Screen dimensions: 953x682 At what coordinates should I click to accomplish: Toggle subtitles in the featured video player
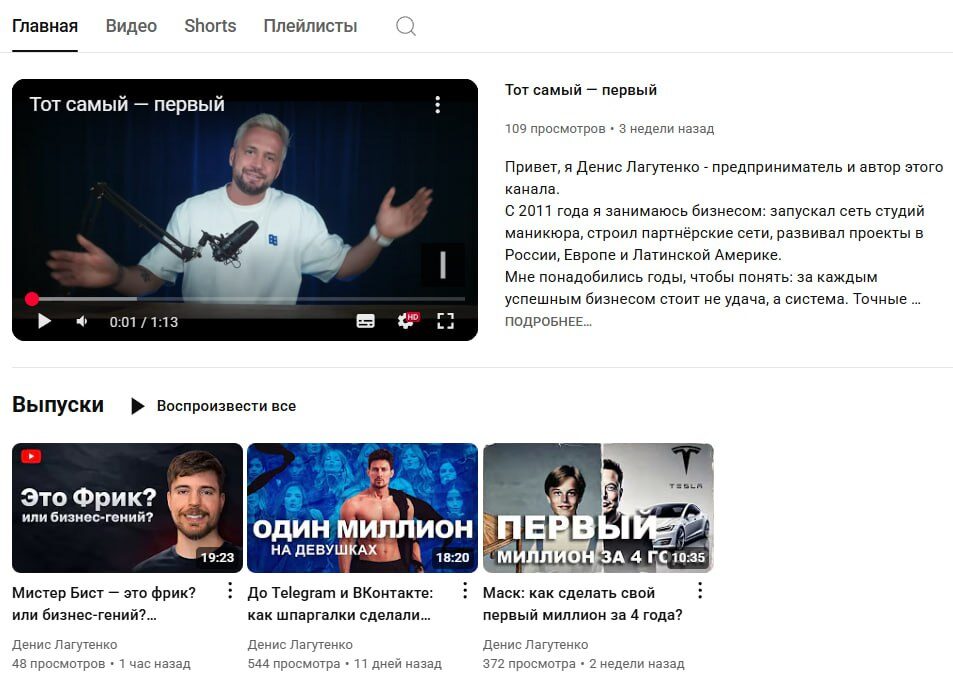click(365, 321)
